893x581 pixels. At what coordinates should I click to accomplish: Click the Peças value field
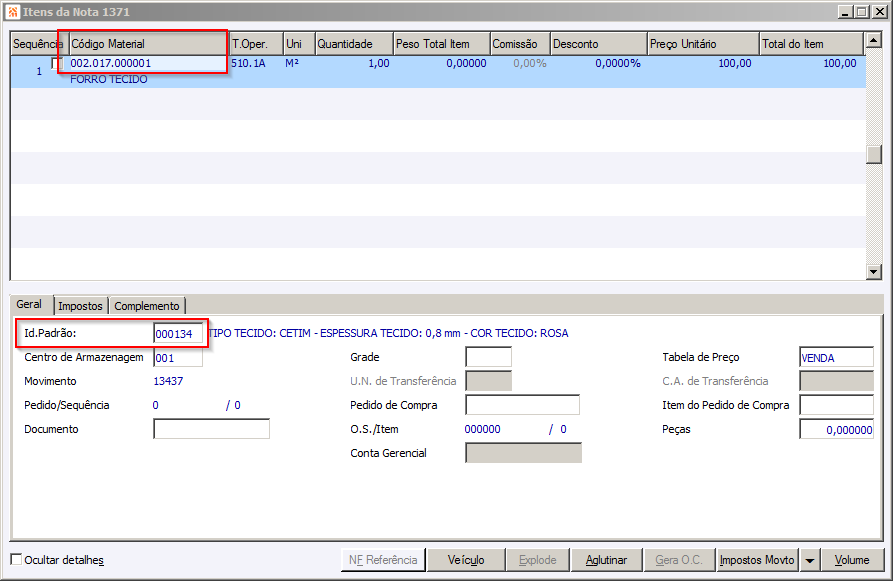tap(836, 429)
